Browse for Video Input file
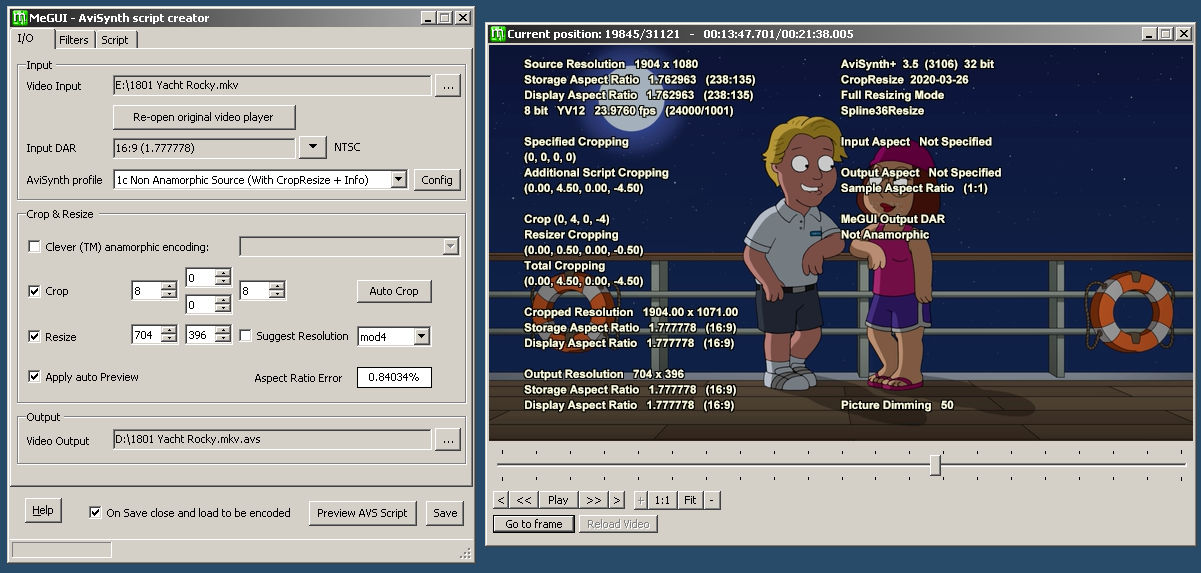The height and width of the screenshot is (573, 1201). [447, 86]
